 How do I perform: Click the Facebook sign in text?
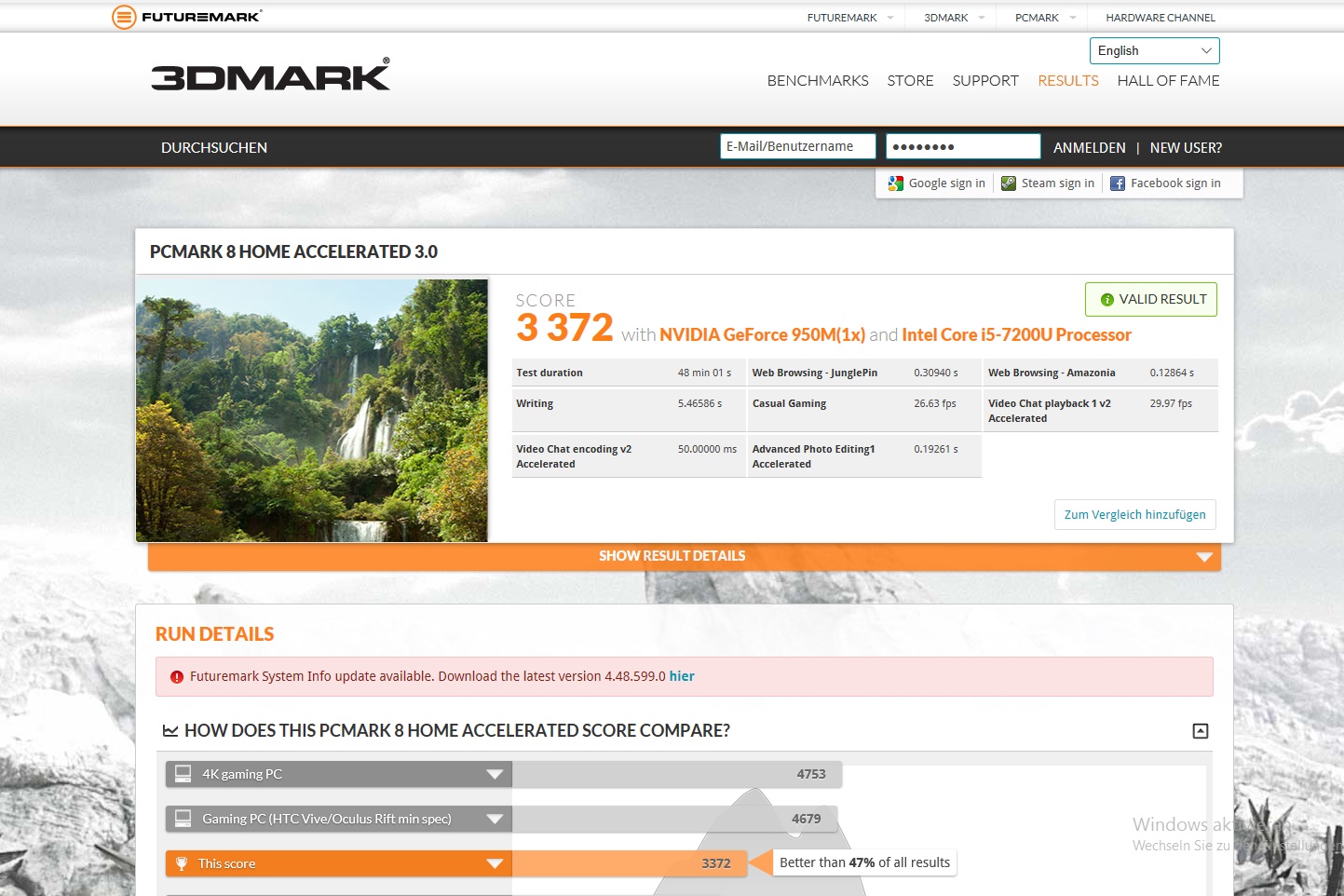point(1175,183)
